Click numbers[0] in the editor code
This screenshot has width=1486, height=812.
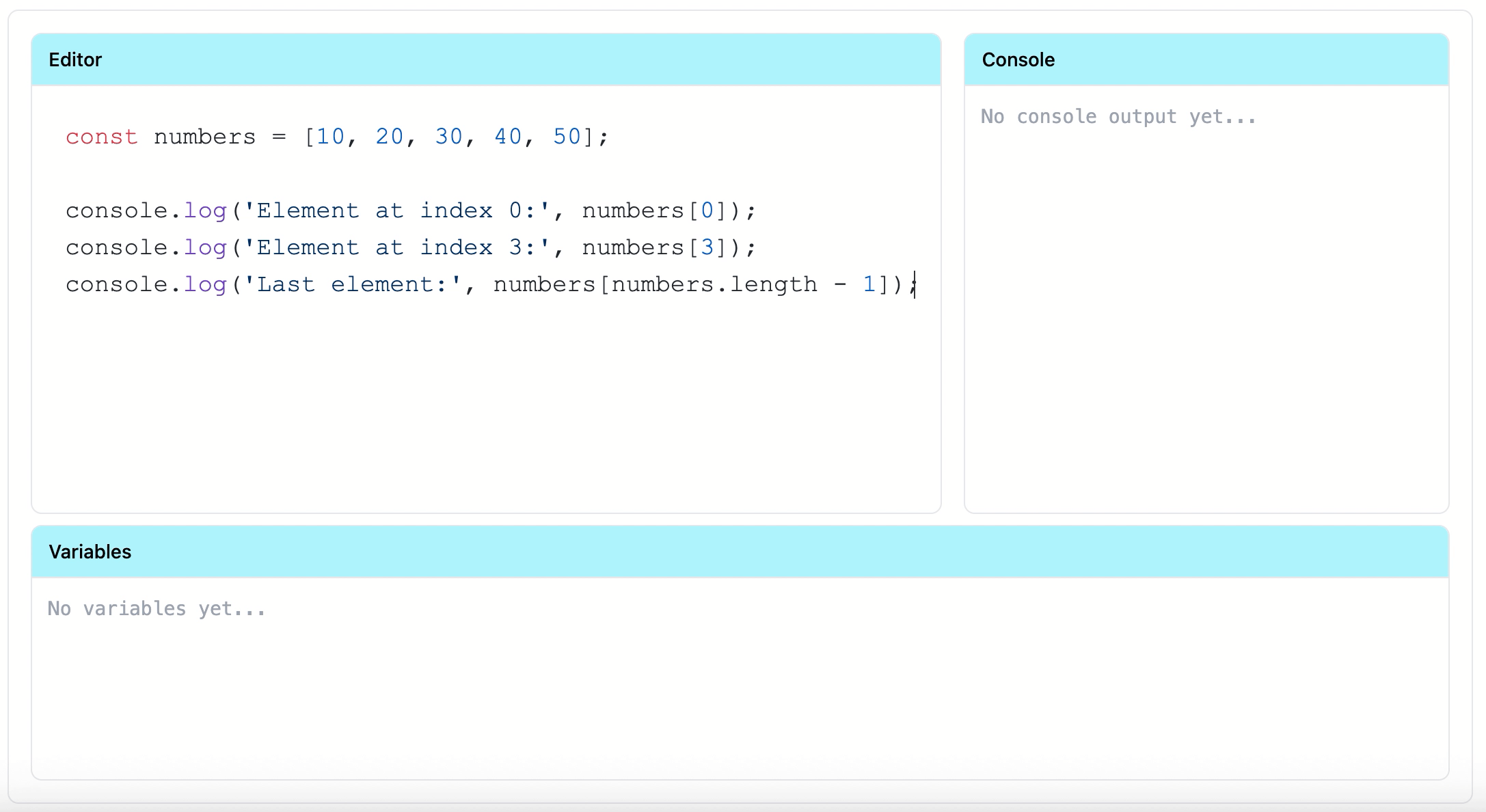[653, 211]
